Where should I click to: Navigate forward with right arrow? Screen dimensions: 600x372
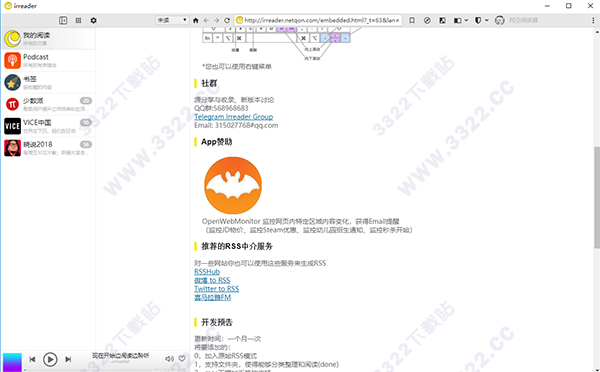(217, 20)
